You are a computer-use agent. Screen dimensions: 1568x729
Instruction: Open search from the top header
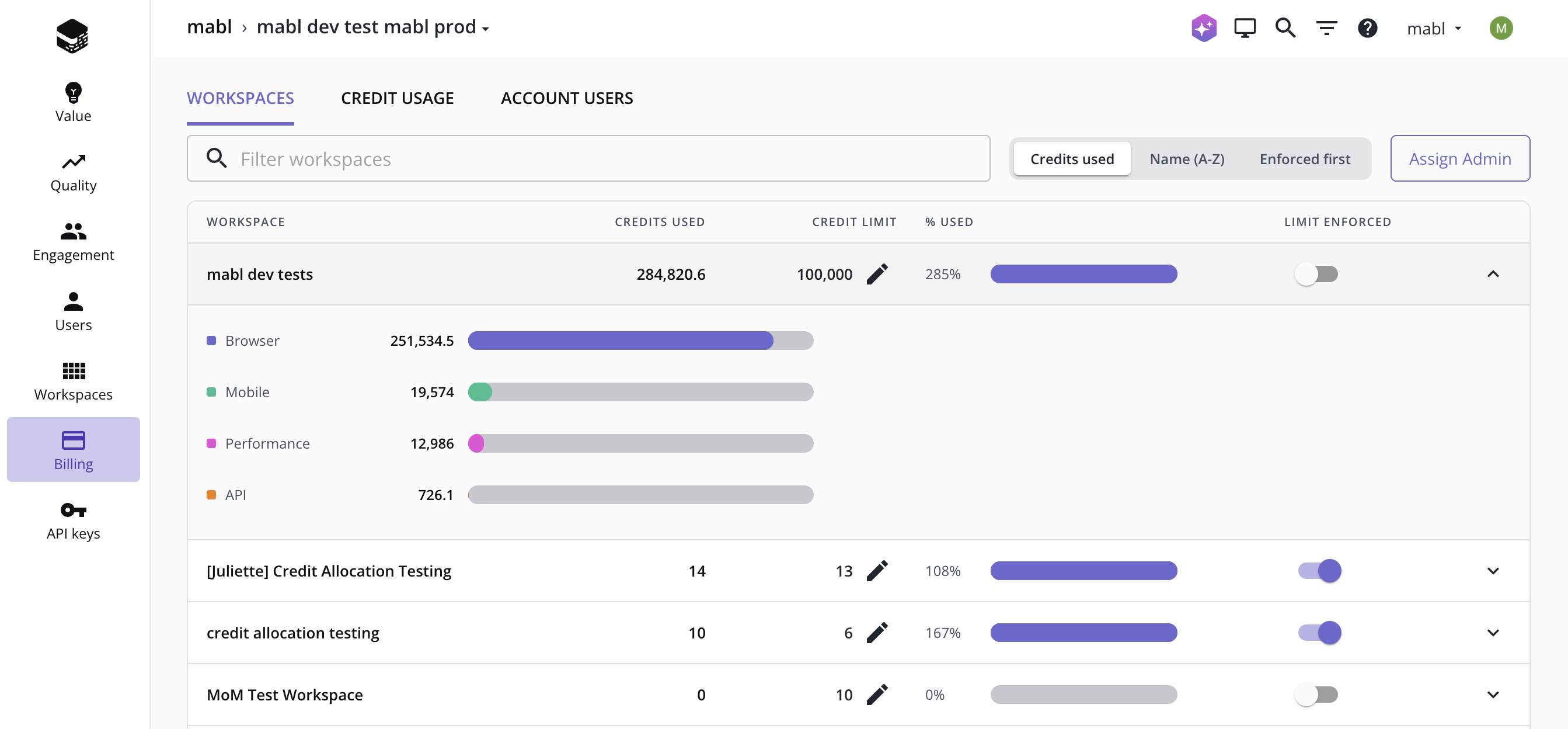1285,28
